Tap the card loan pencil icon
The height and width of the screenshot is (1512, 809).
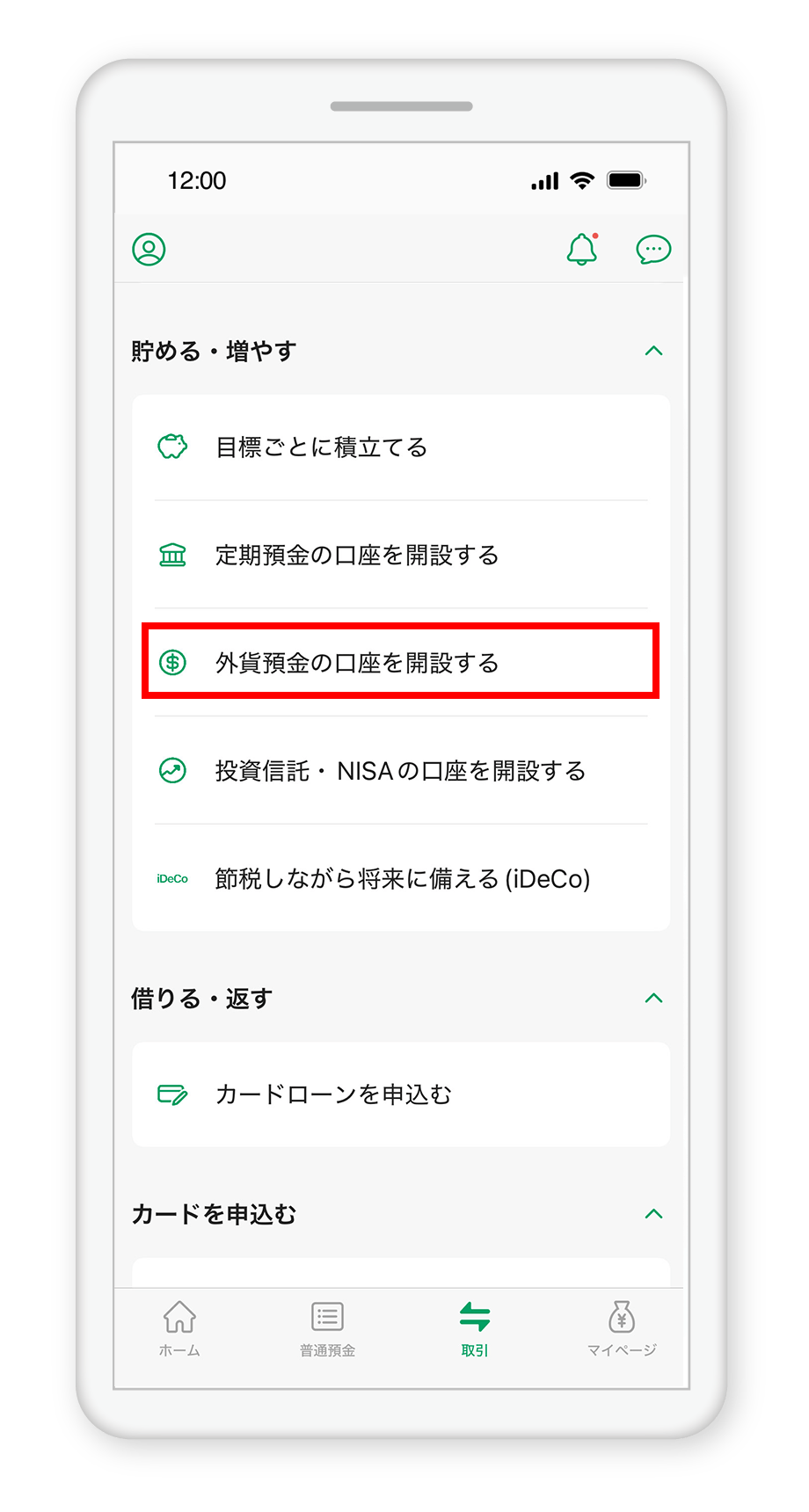[x=172, y=1094]
